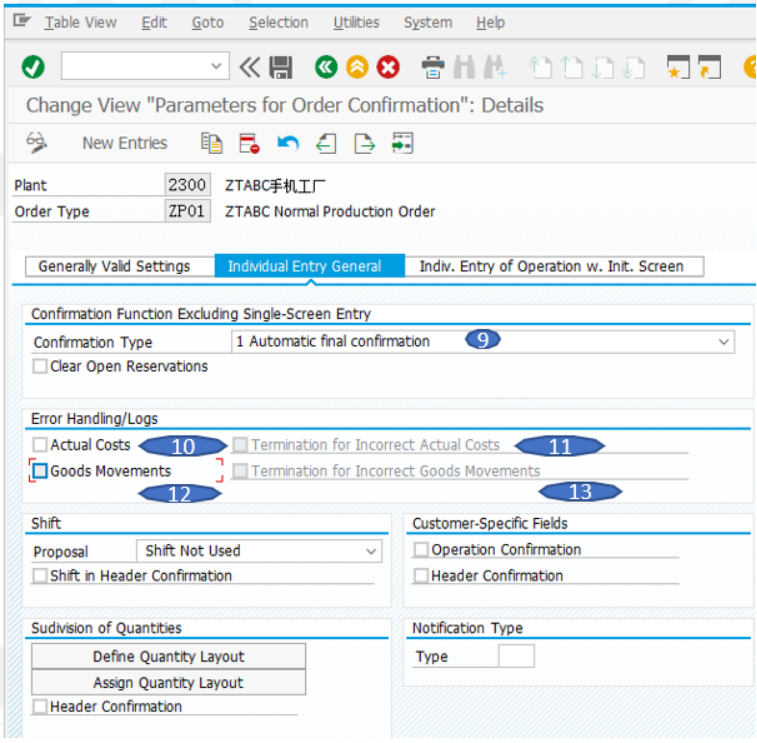Open the Goto menu
757x743 pixels.
[208, 22]
